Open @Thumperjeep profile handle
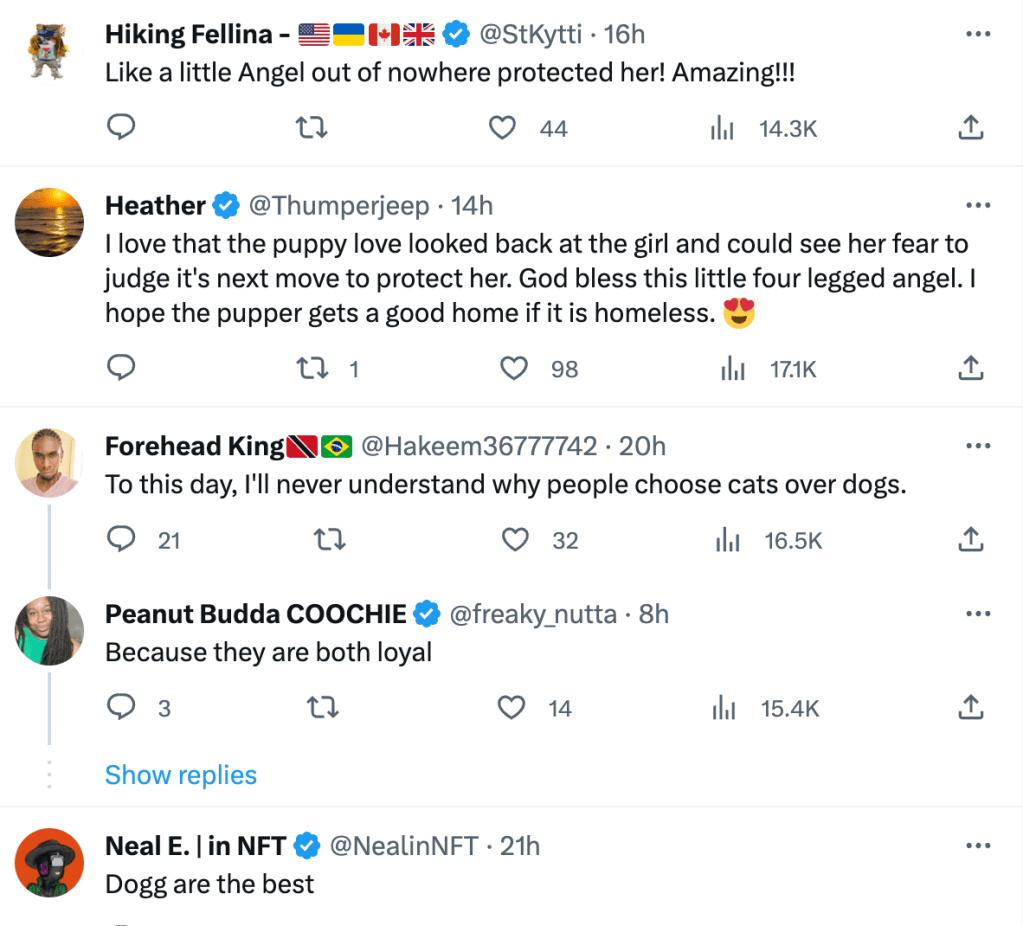The height and width of the screenshot is (926, 1023). 338,206
